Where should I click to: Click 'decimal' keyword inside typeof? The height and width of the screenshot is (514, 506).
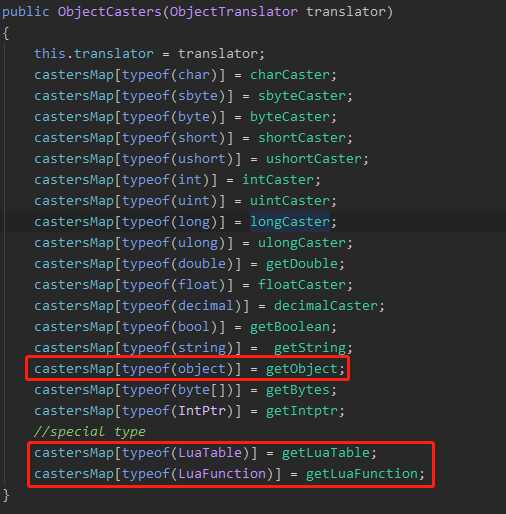tap(206, 306)
